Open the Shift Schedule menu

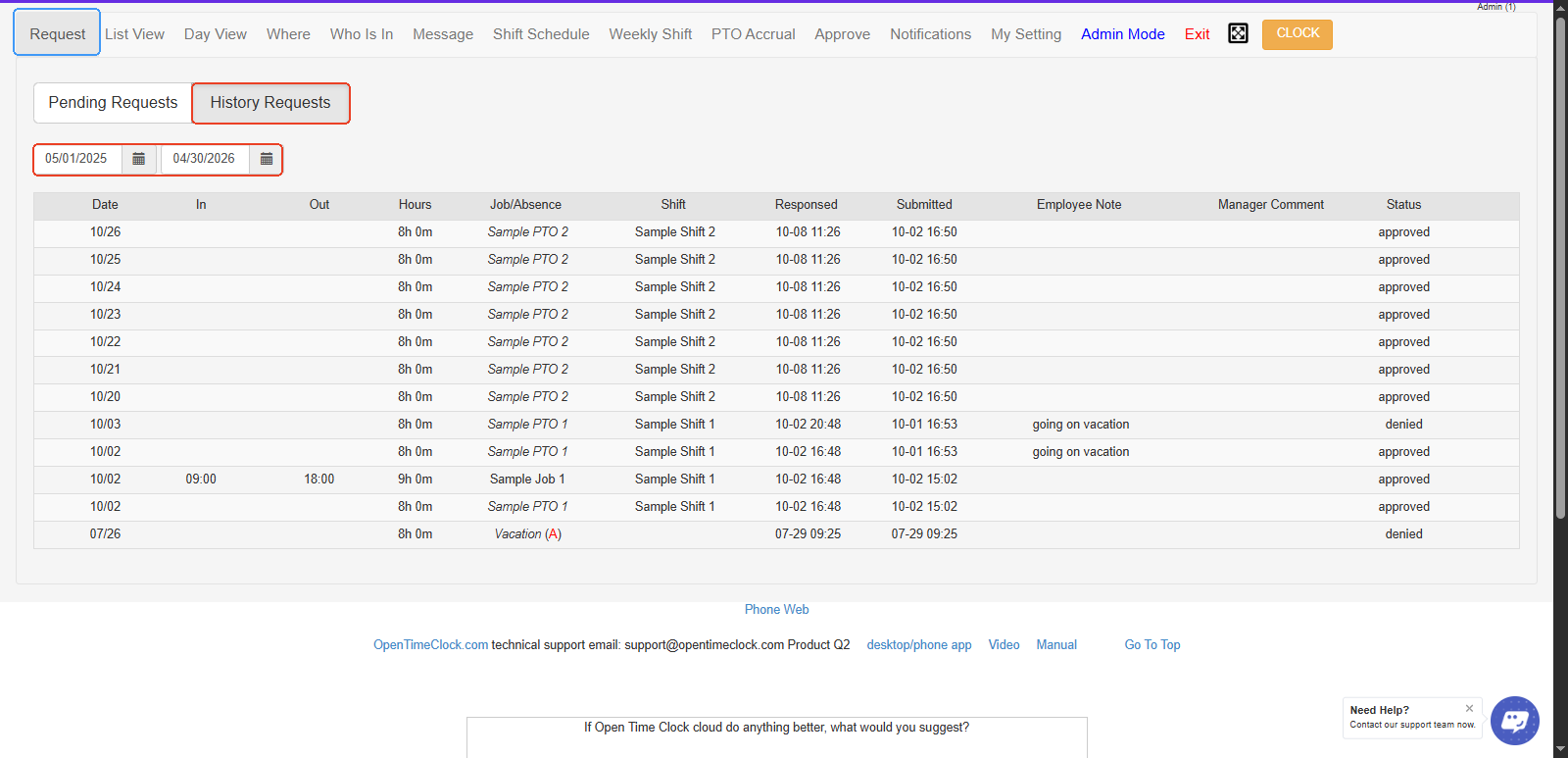541,34
